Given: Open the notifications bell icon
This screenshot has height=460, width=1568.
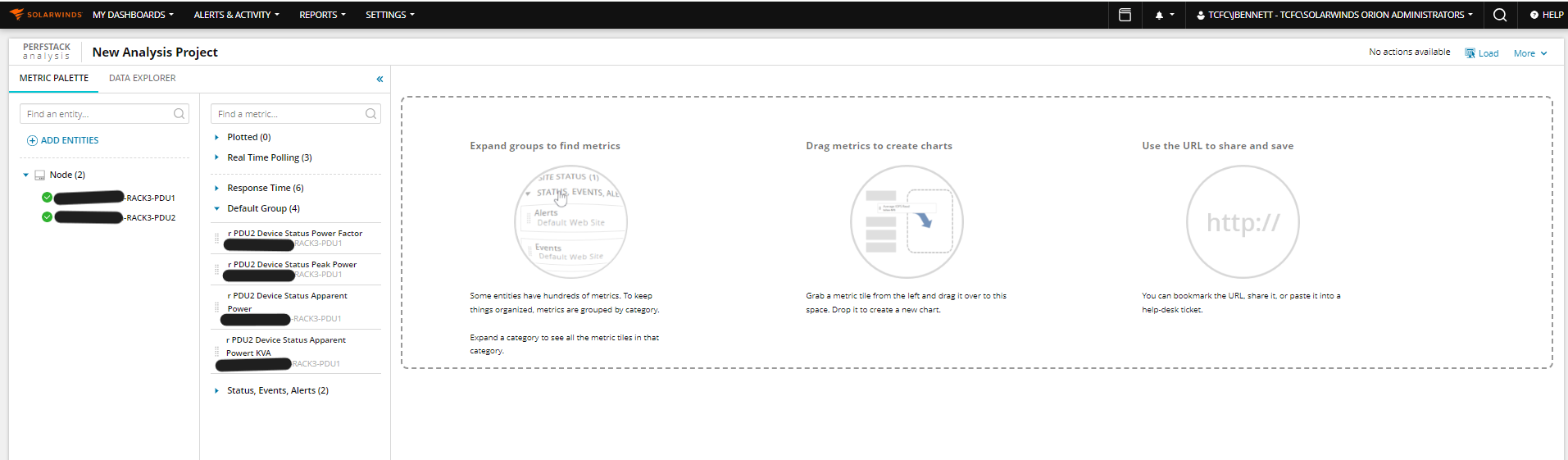Looking at the screenshot, I should click(1159, 15).
